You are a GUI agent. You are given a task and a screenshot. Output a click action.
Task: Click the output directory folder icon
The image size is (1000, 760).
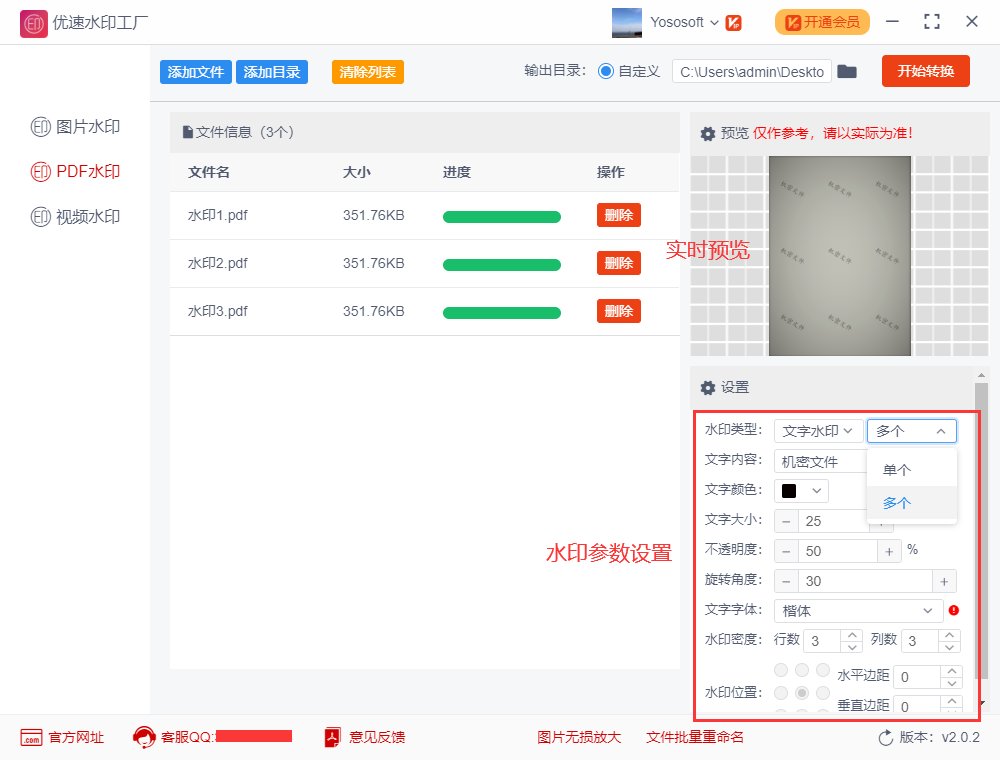pos(848,71)
